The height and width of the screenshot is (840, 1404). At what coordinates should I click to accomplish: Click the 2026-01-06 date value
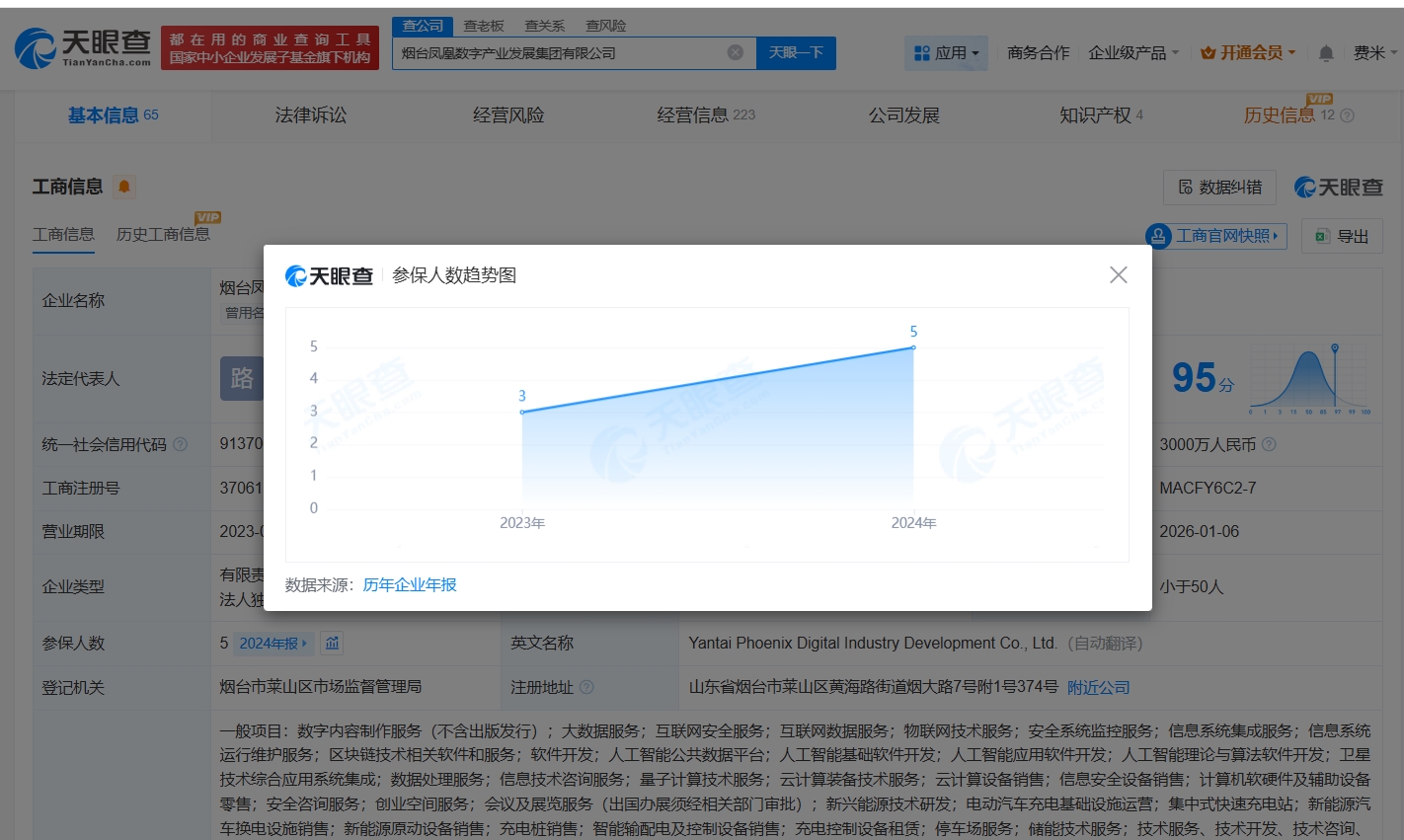click(x=1199, y=531)
